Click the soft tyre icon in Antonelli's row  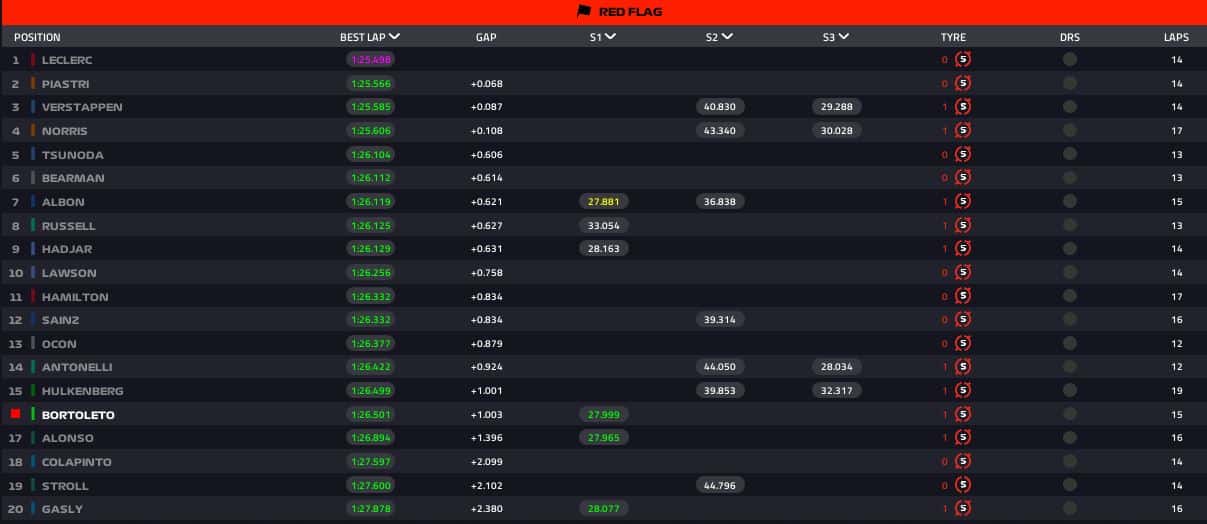(x=963, y=367)
